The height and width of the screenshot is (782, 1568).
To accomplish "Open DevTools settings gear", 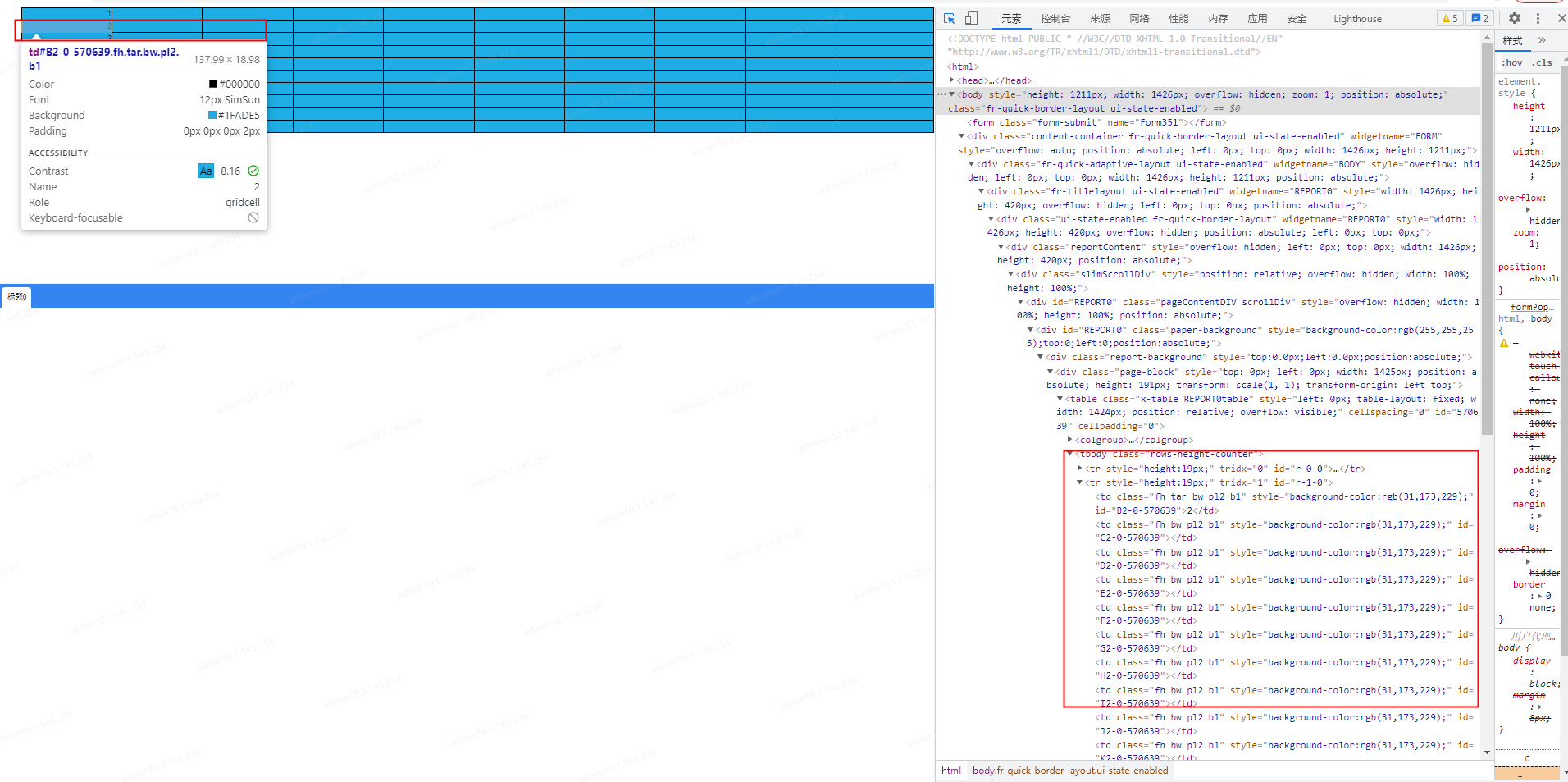I will coord(1515,18).
